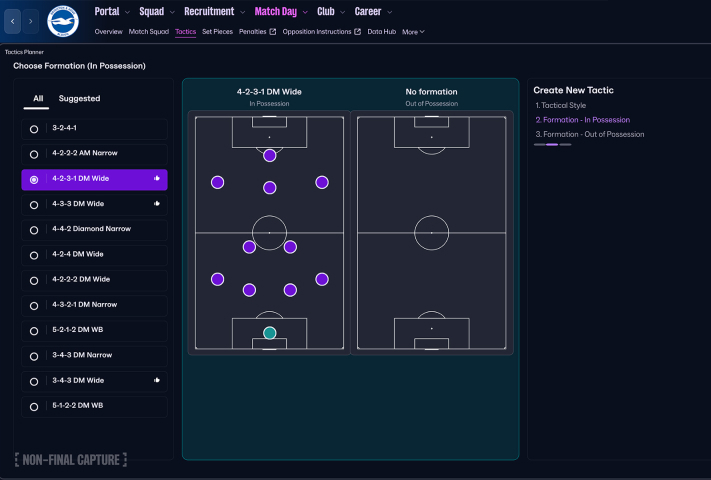Open the Set Pieces tab

tap(217, 32)
